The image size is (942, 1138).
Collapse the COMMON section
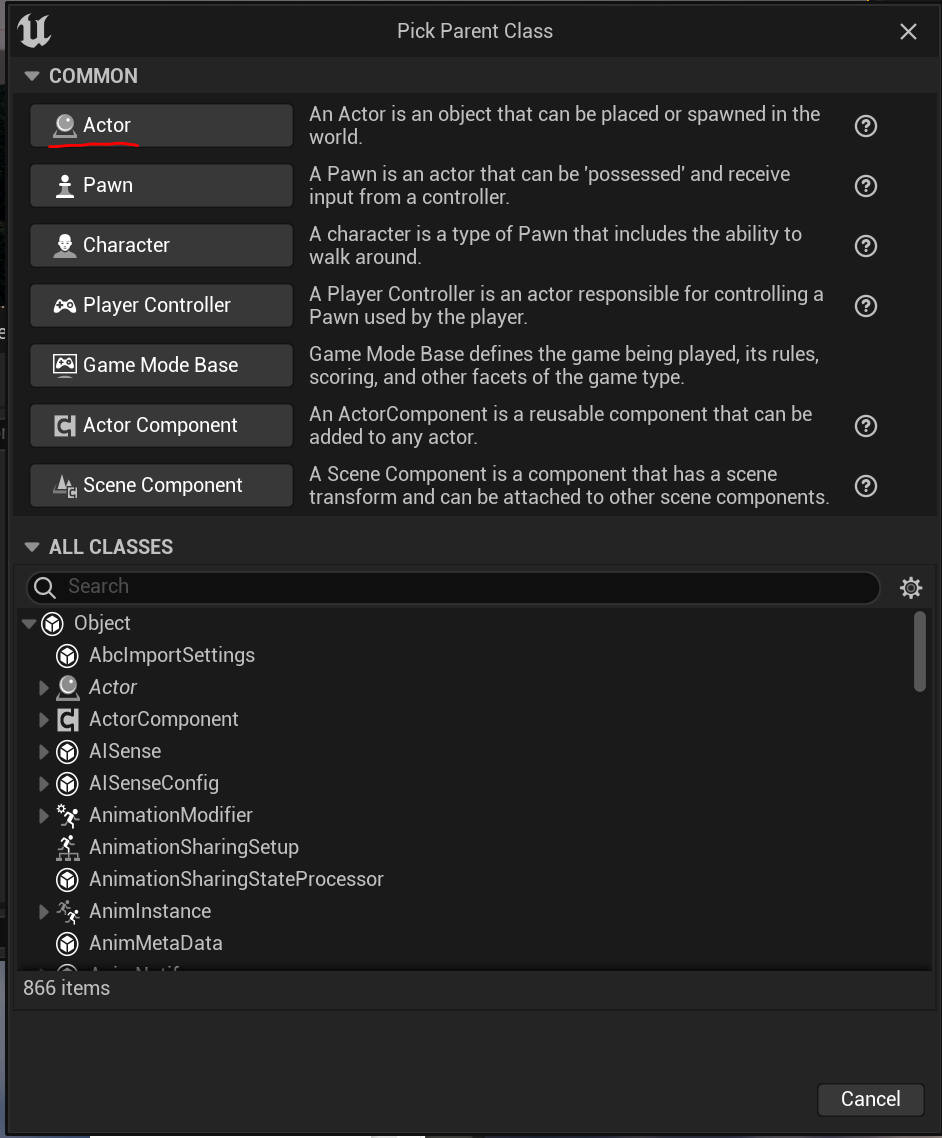click(x=31, y=75)
